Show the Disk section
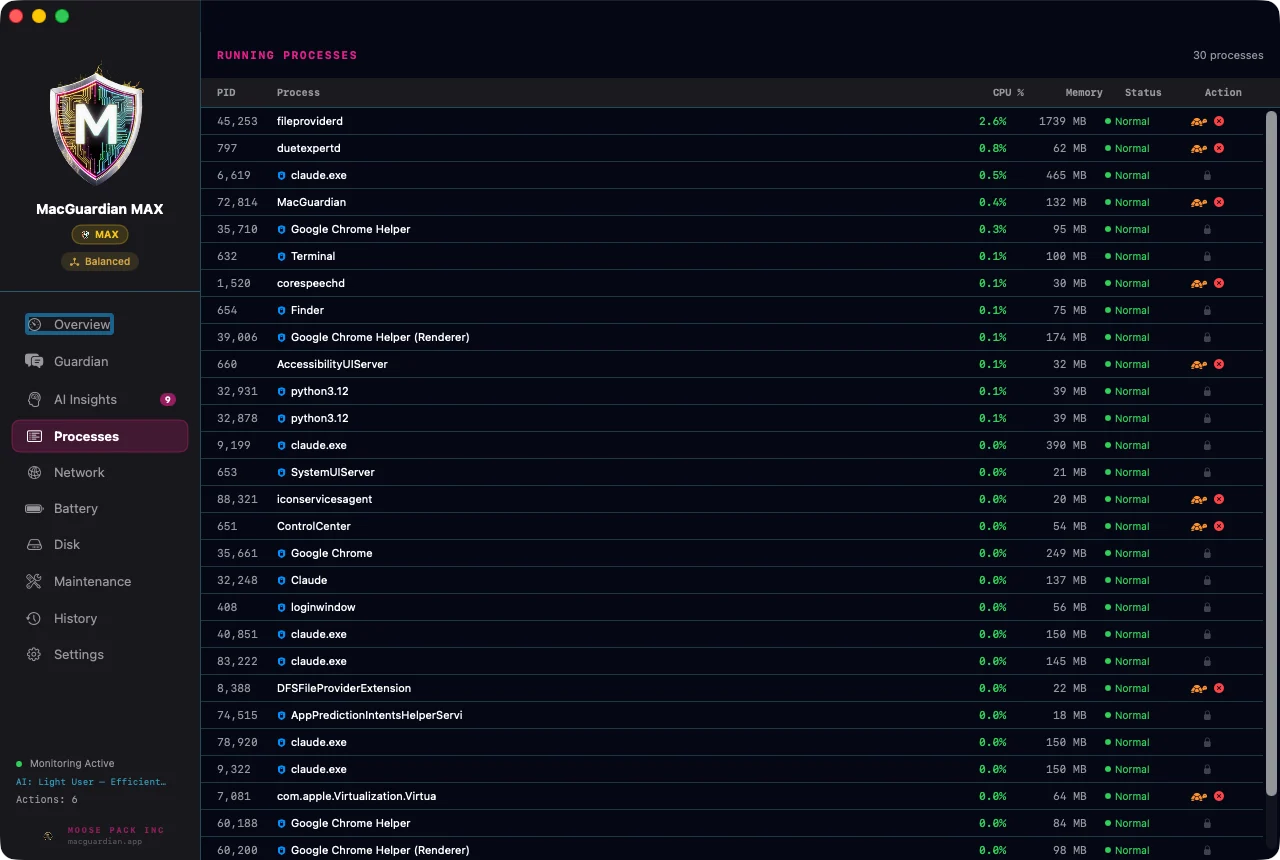1280x860 pixels. click(x=100, y=544)
